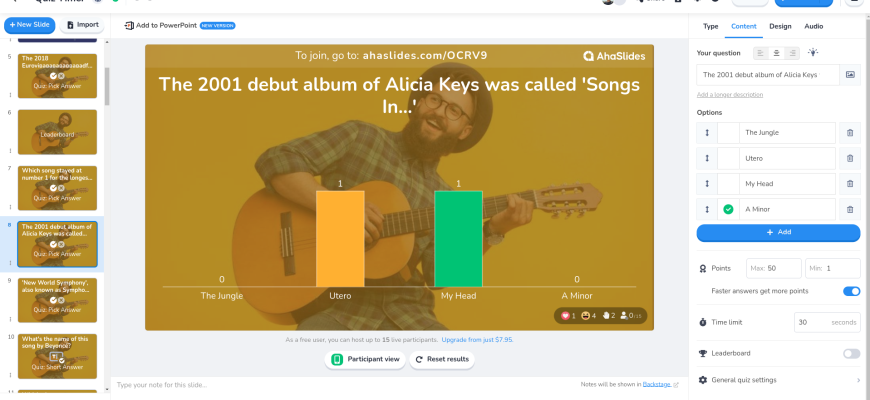Uncheck A Minor as the correct answer
870x400 pixels.
tap(728, 209)
